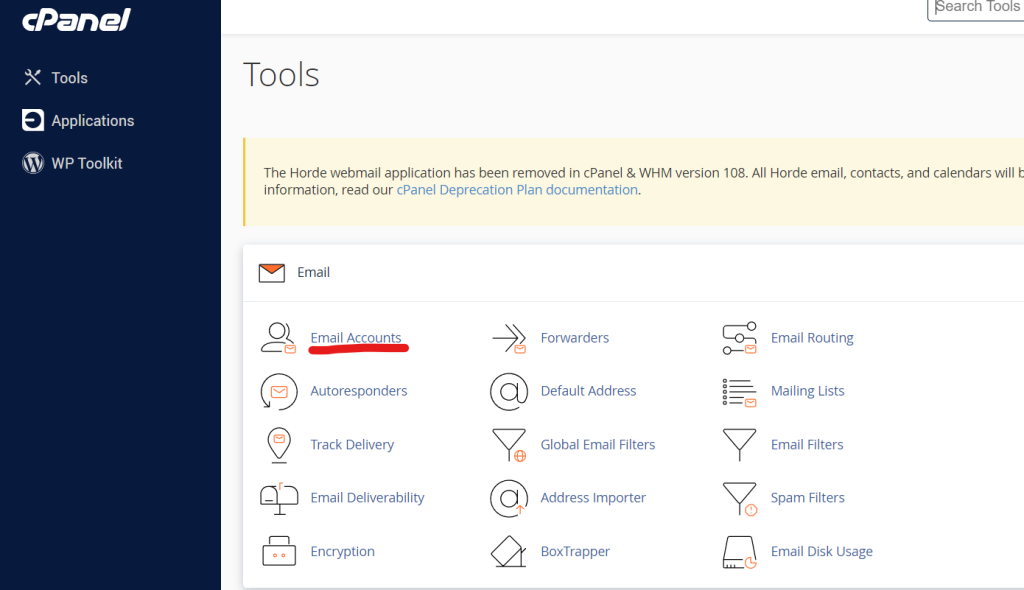The image size is (1024, 590).
Task: Open Tools in the sidebar
Action: (x=69, y=78)
